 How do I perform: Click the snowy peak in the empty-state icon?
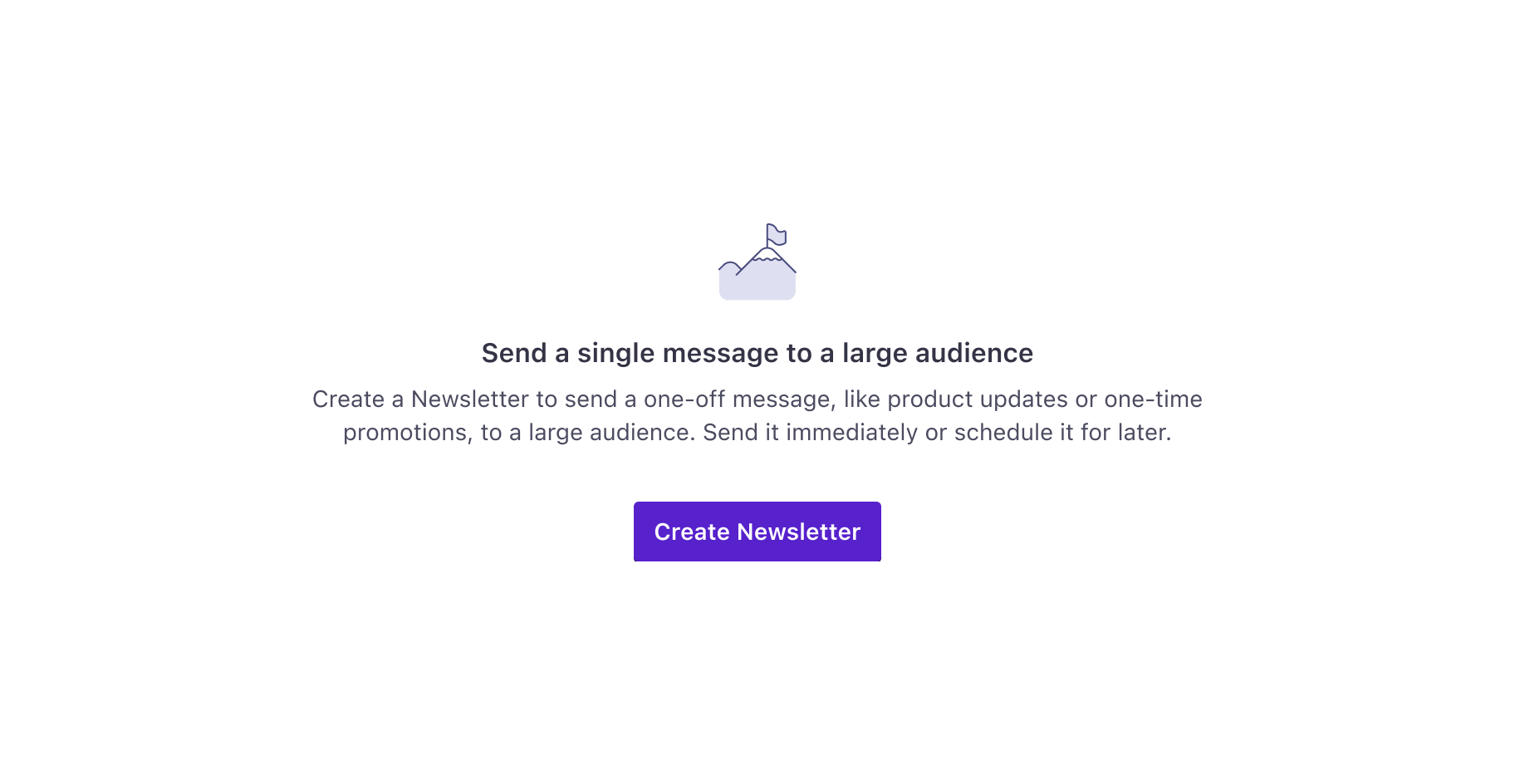point(767,254)
